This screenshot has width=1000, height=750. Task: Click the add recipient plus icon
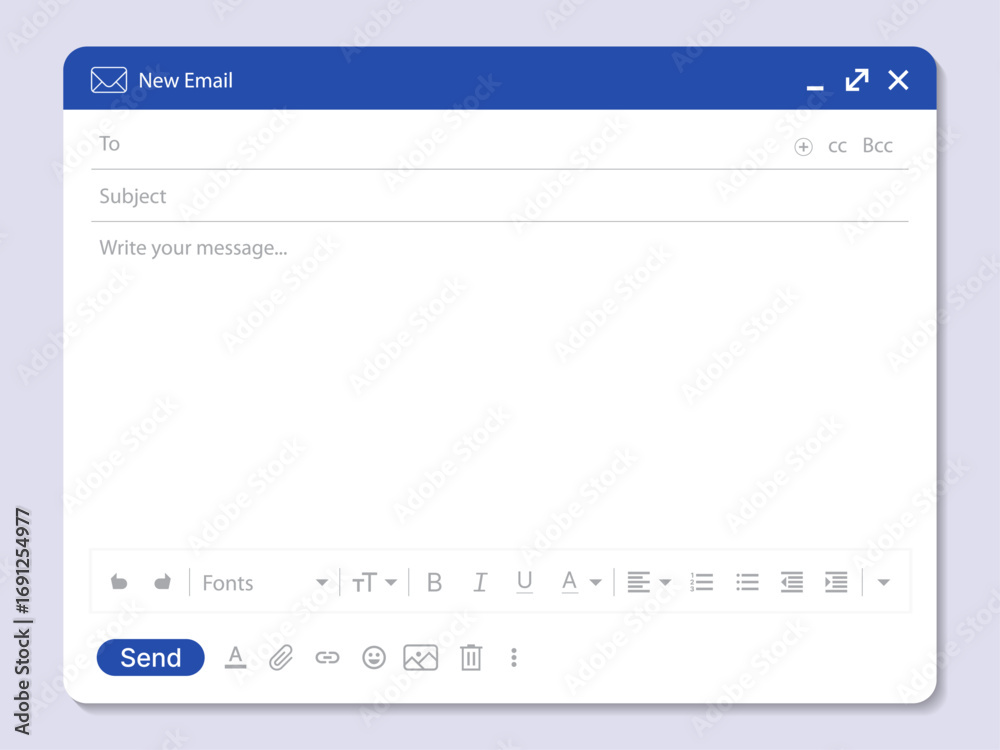(803, 147)
